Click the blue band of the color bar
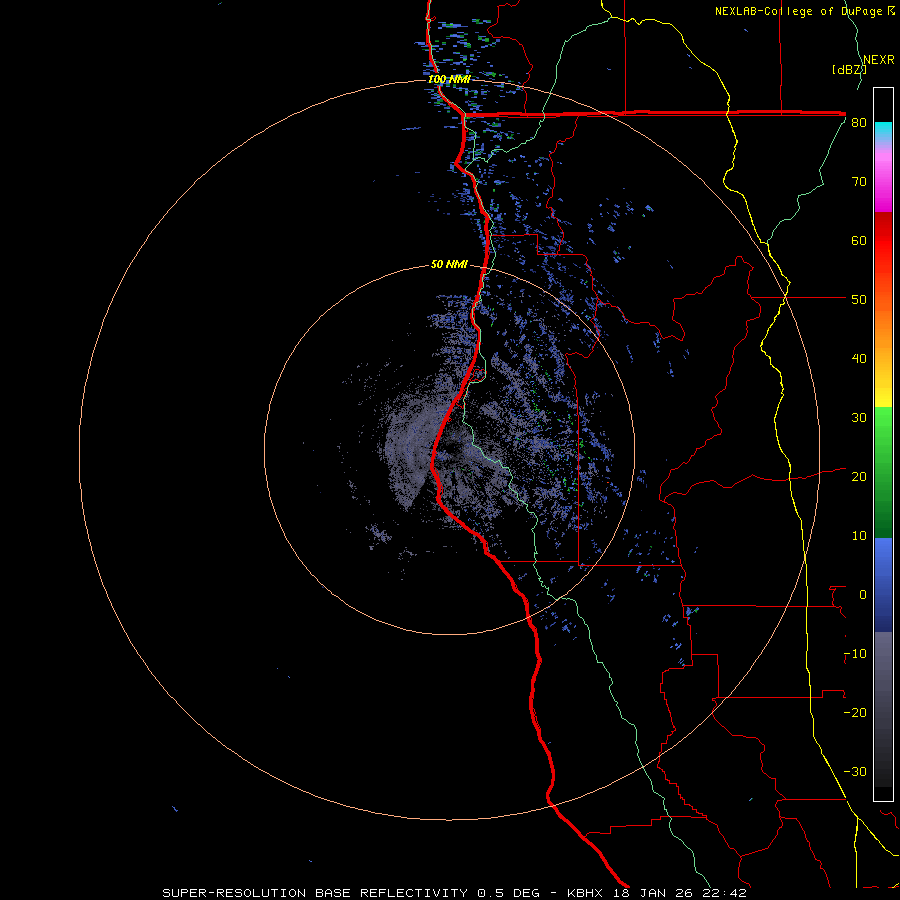The image size is (900, 900). coord(883,585)
